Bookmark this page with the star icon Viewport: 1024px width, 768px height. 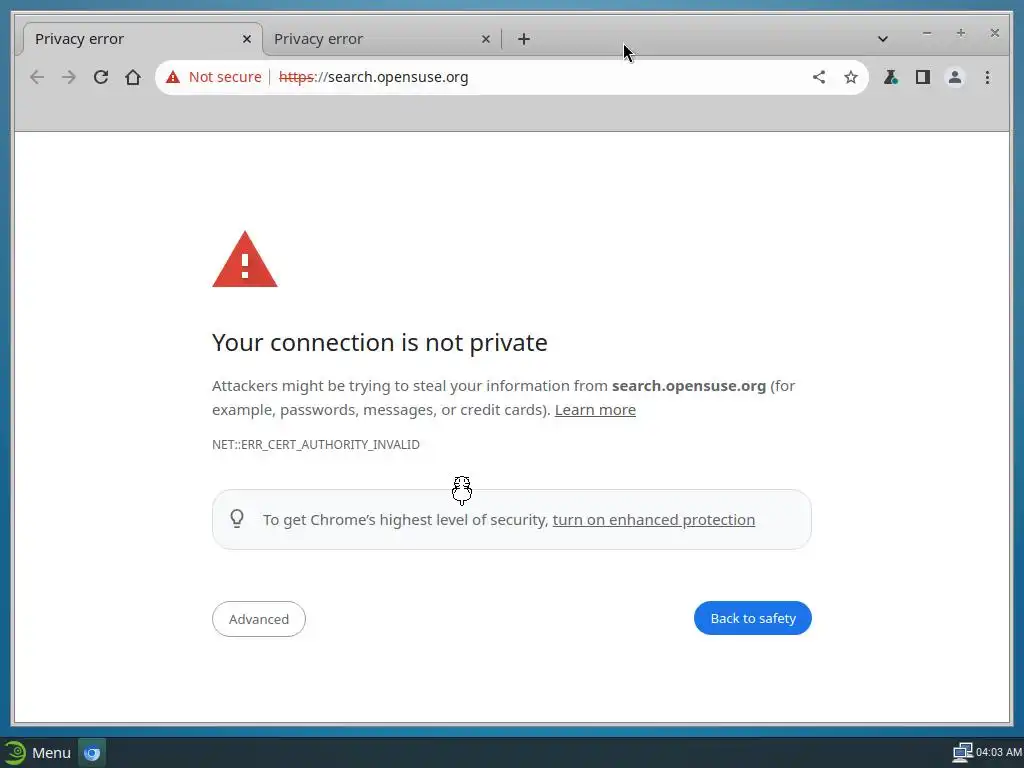click(x=851, y=77)
